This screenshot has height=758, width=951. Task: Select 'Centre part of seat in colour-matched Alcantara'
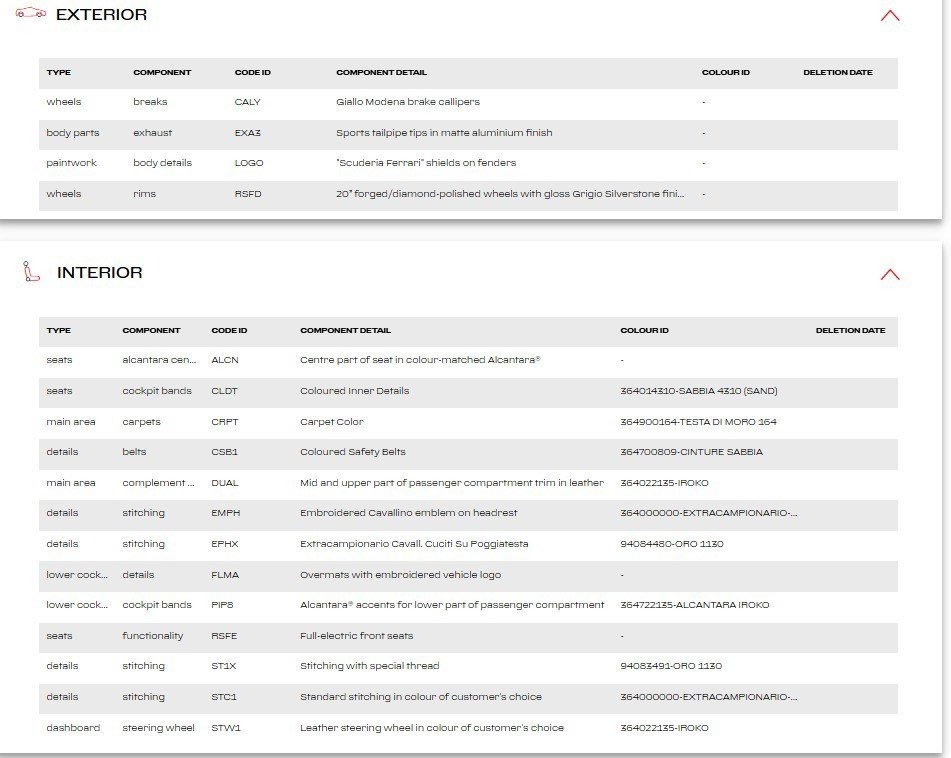pyautogui.click(x=420, y=360)
